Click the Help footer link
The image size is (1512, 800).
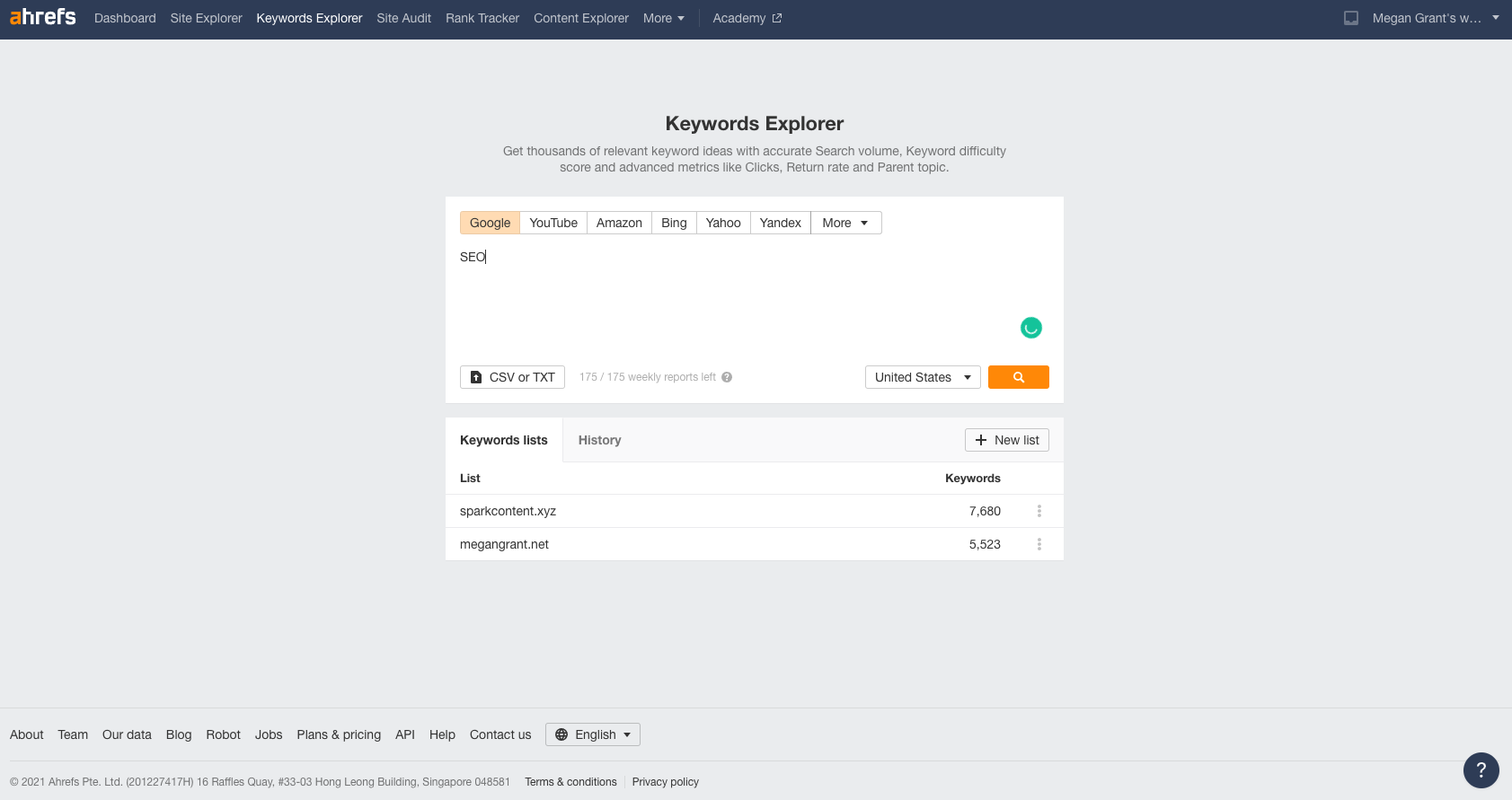442,734
